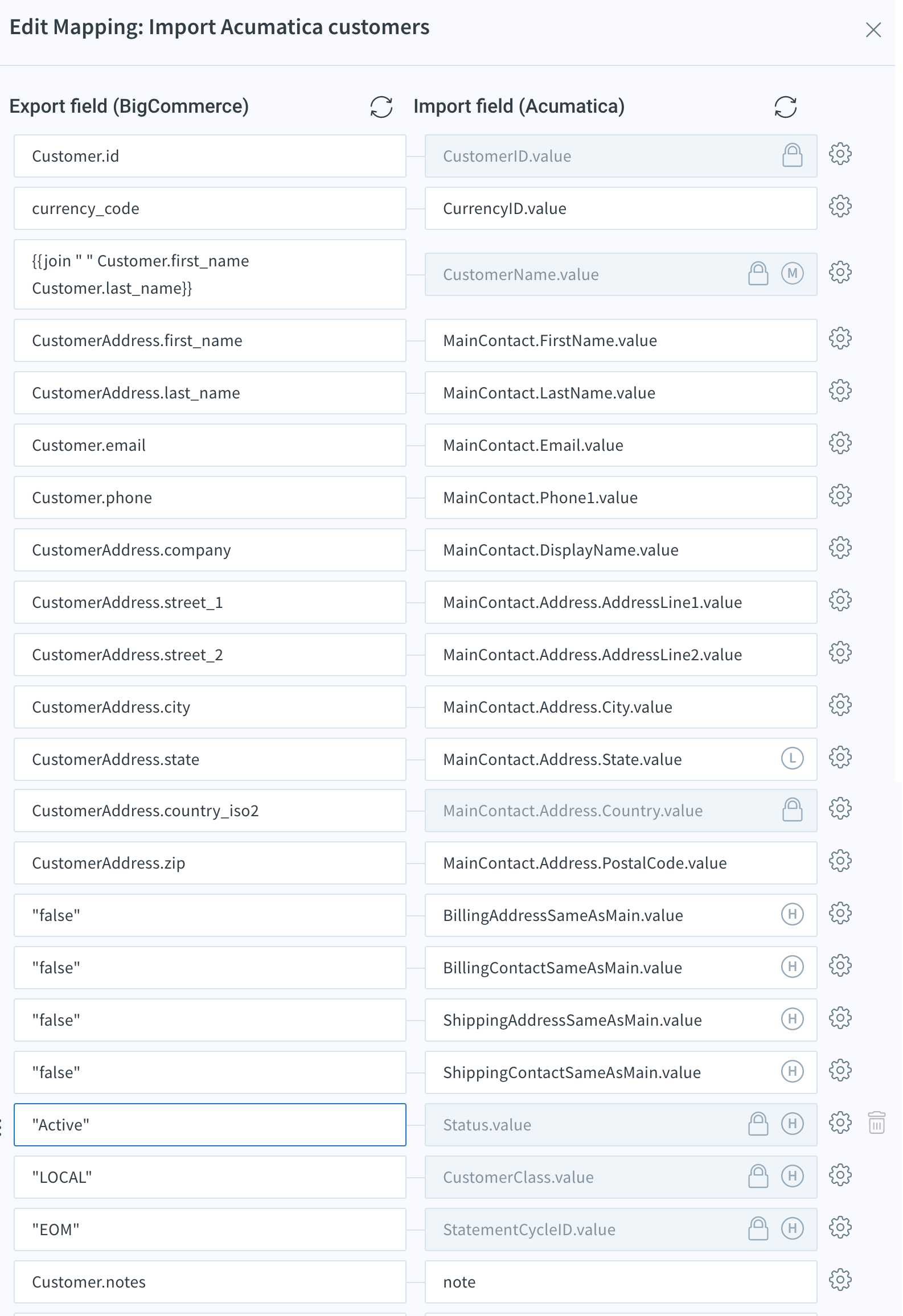Click the currency_code export field
Viewport: 903px width, 1316px height.
click(x=210, y=208)
